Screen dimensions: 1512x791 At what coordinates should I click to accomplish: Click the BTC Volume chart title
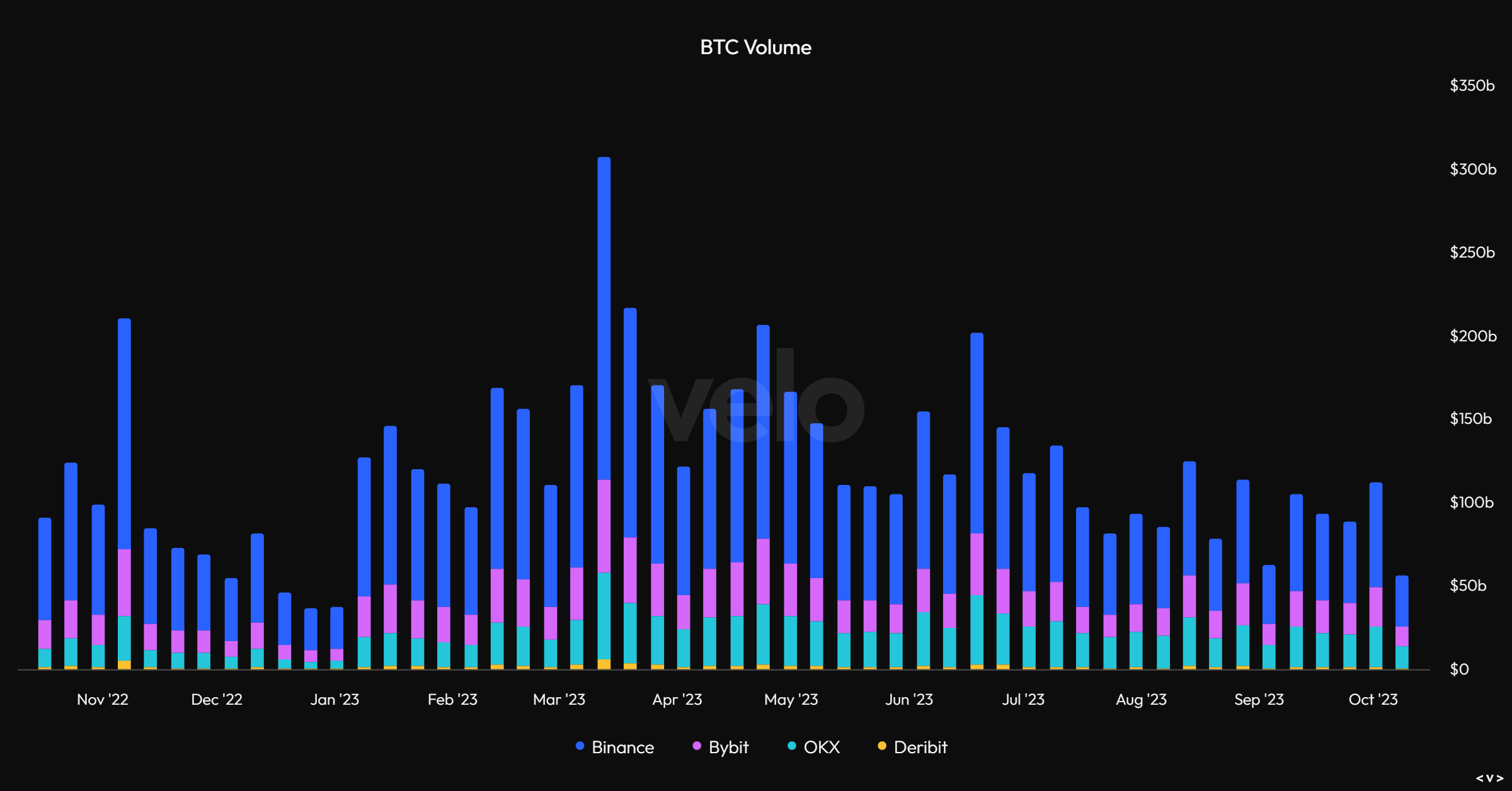[x=755, y=47]
